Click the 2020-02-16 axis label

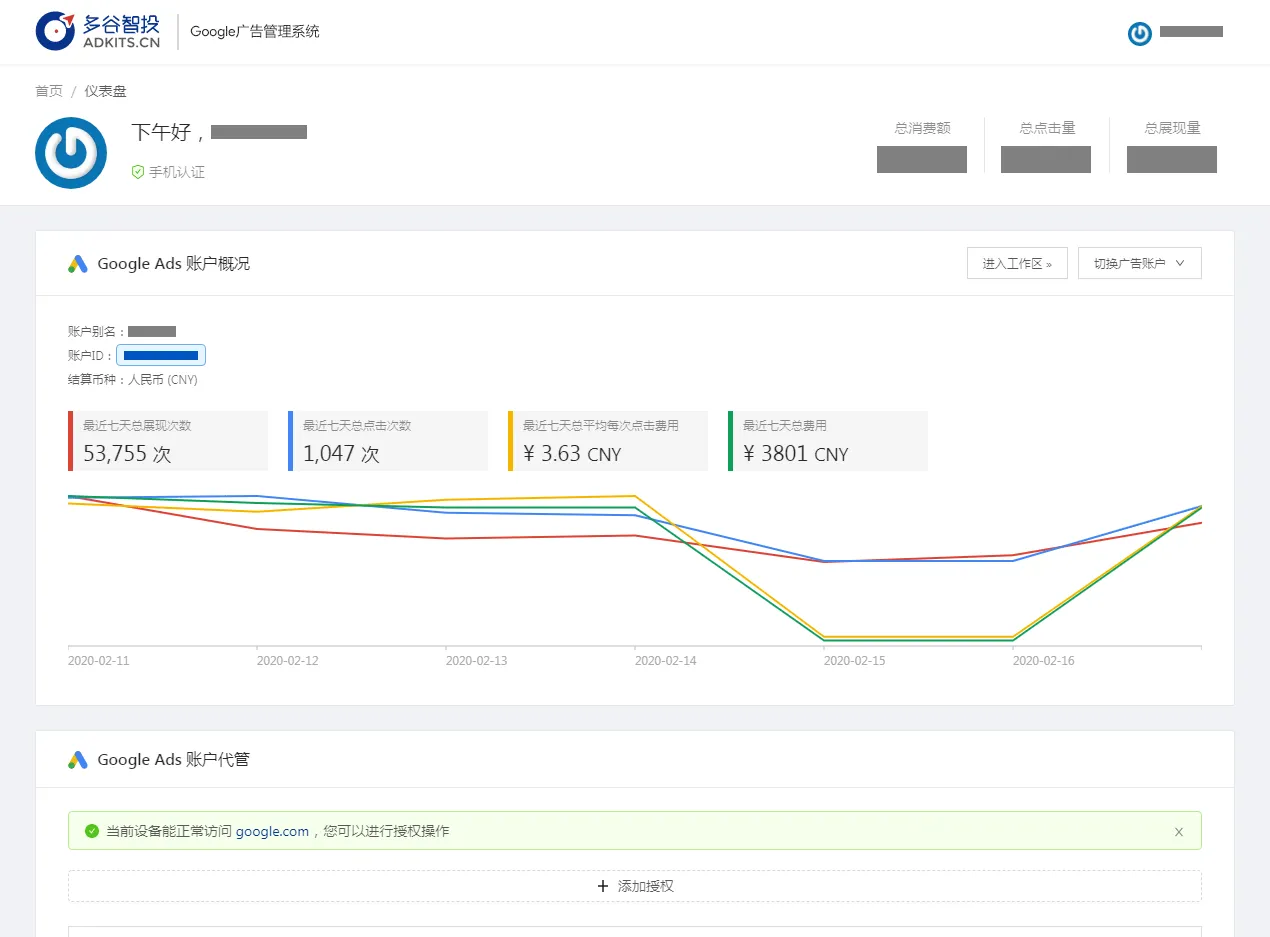(1044, 661)
